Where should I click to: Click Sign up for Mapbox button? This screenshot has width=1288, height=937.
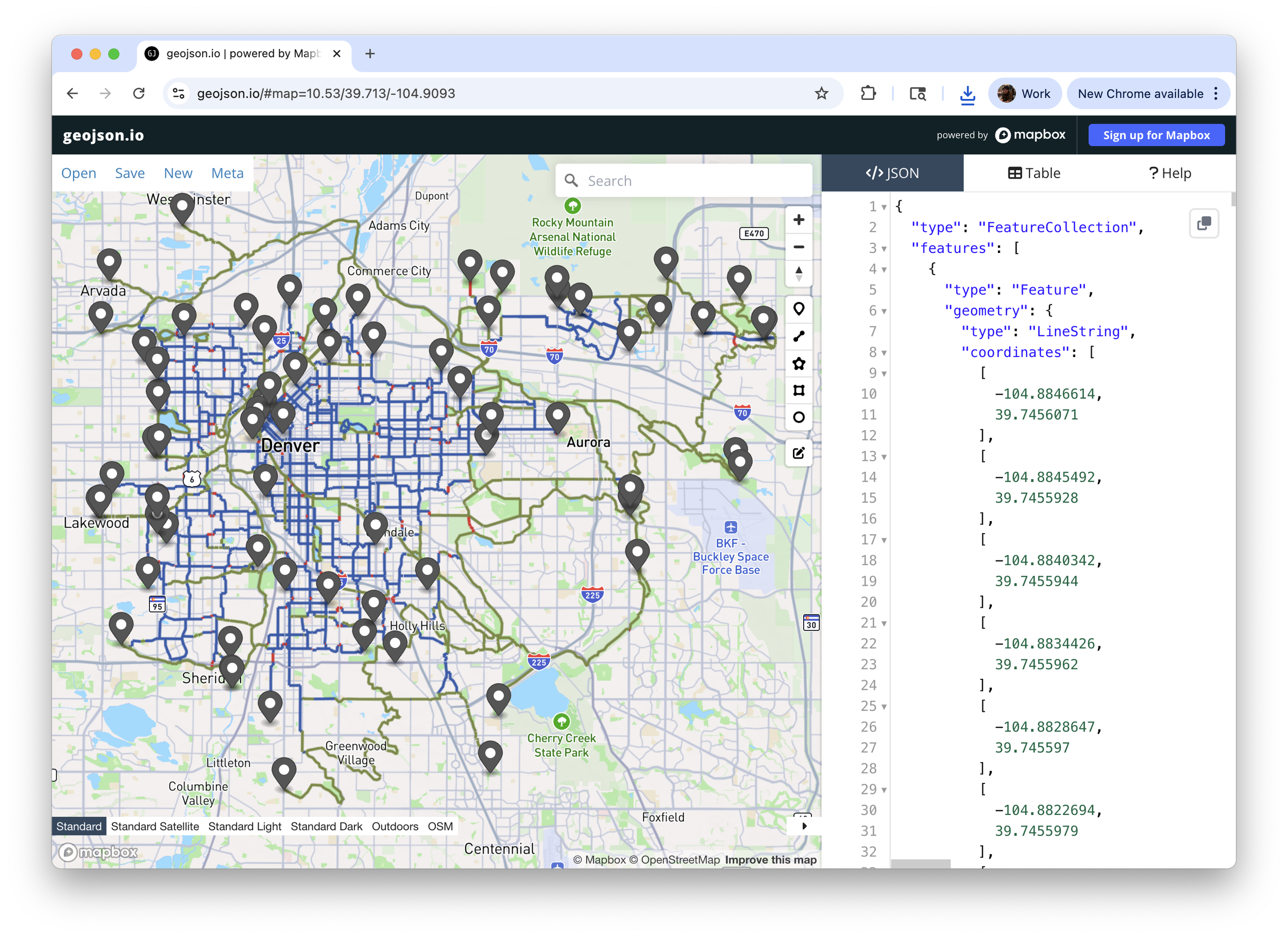point(1156,135)
